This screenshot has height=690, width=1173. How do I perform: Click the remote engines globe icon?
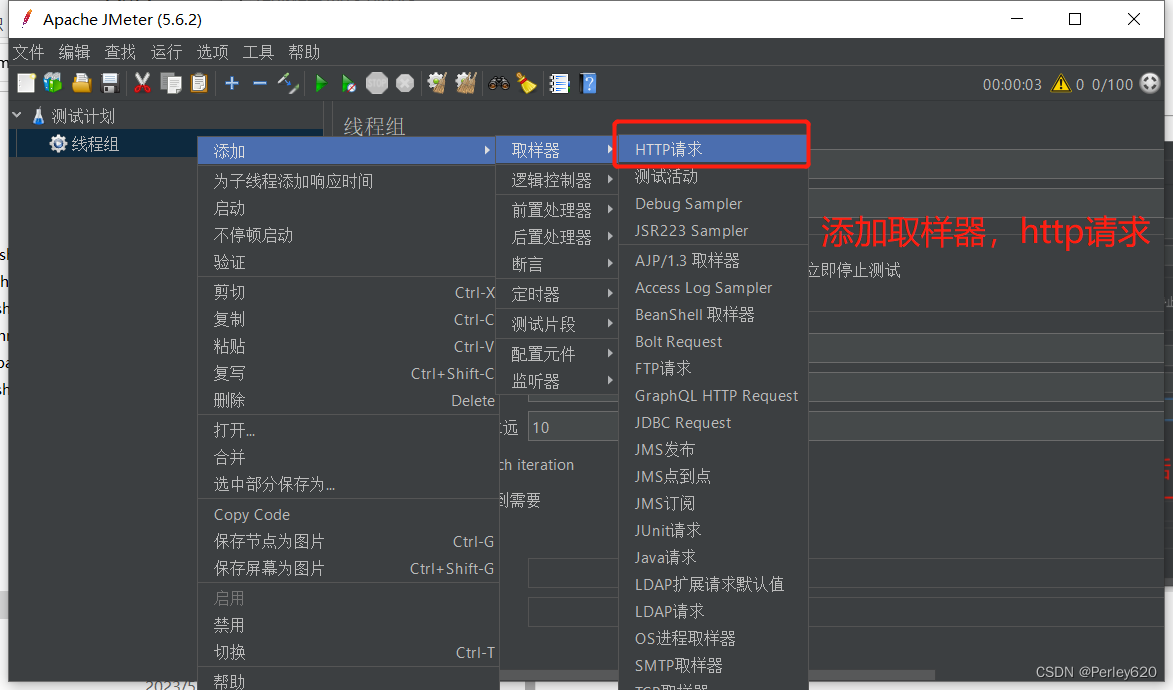[x=1150, y=83]
